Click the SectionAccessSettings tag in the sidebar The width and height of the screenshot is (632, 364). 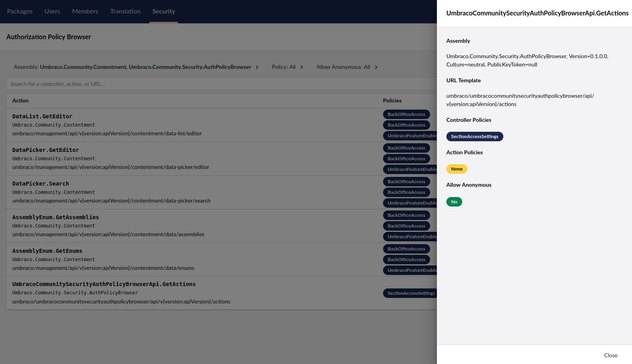[x=474, y=137]
